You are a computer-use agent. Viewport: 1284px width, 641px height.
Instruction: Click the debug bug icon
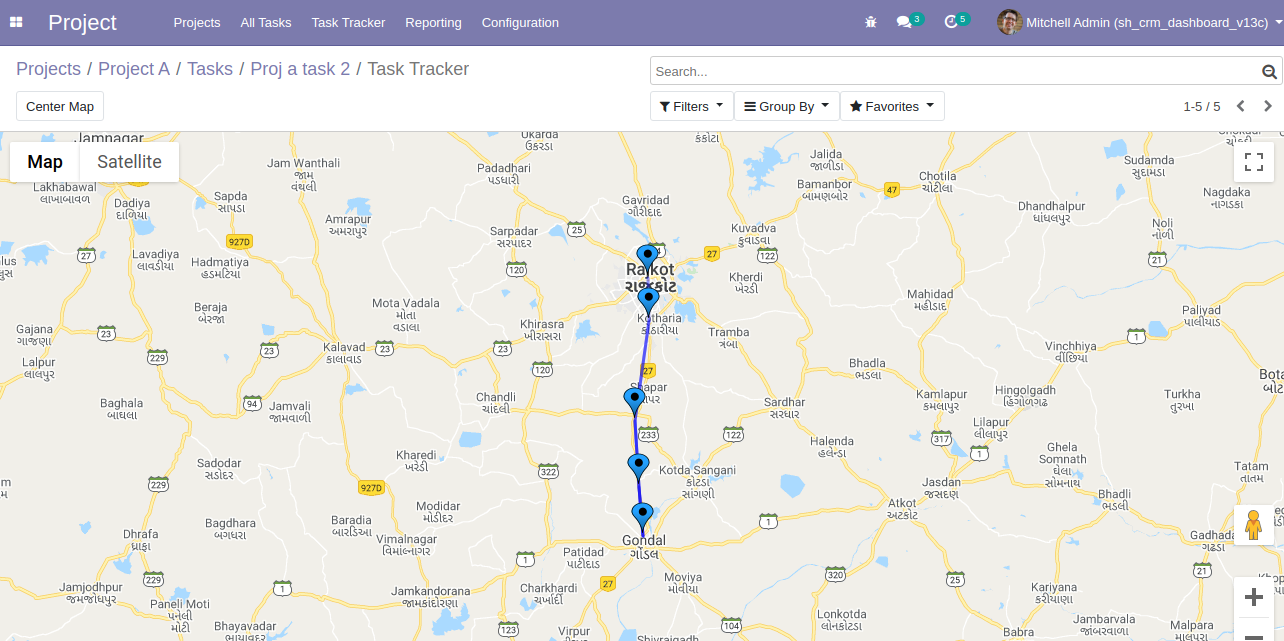click(x=871, y=22)
